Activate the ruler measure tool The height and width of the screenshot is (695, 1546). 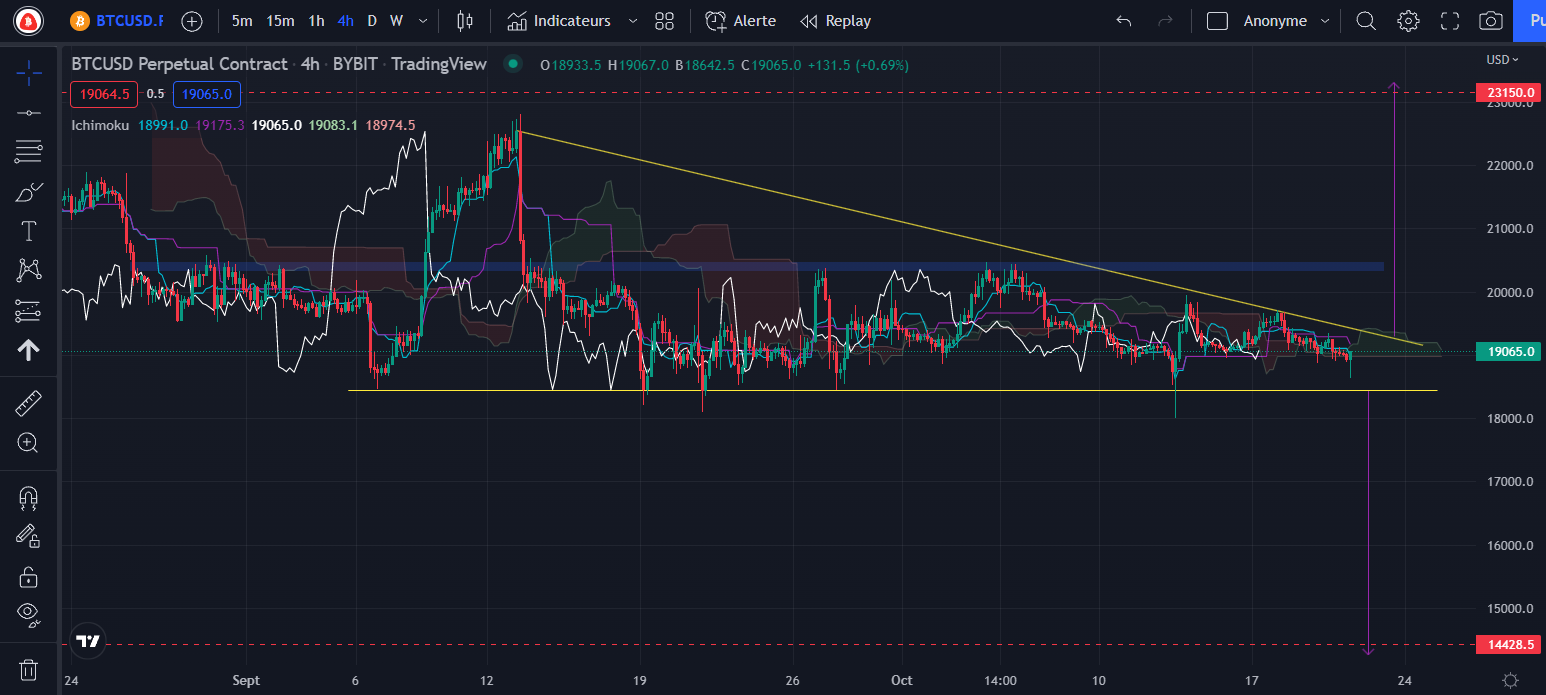29,403
